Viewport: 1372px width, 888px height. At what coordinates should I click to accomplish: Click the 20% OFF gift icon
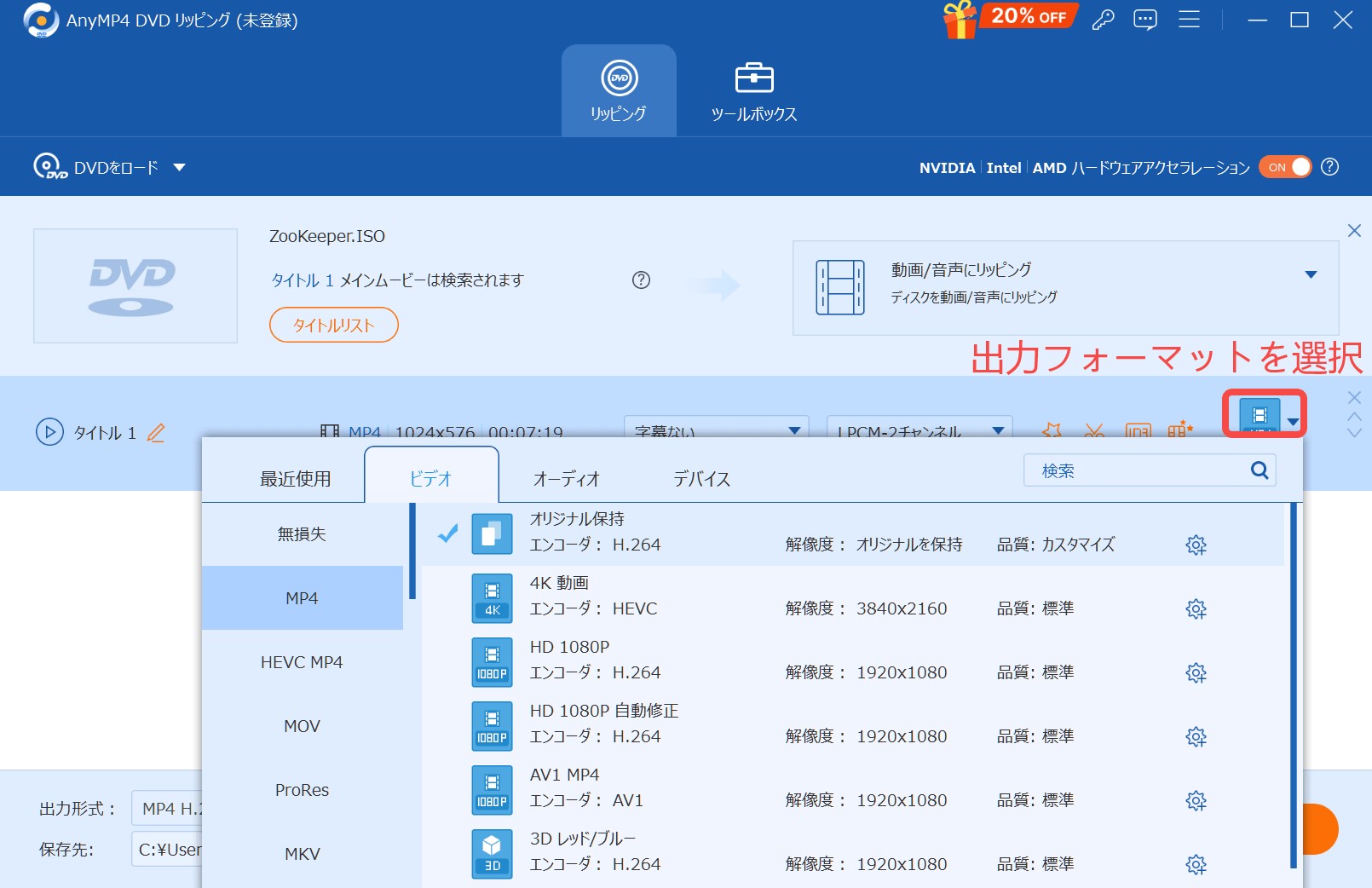960,20
